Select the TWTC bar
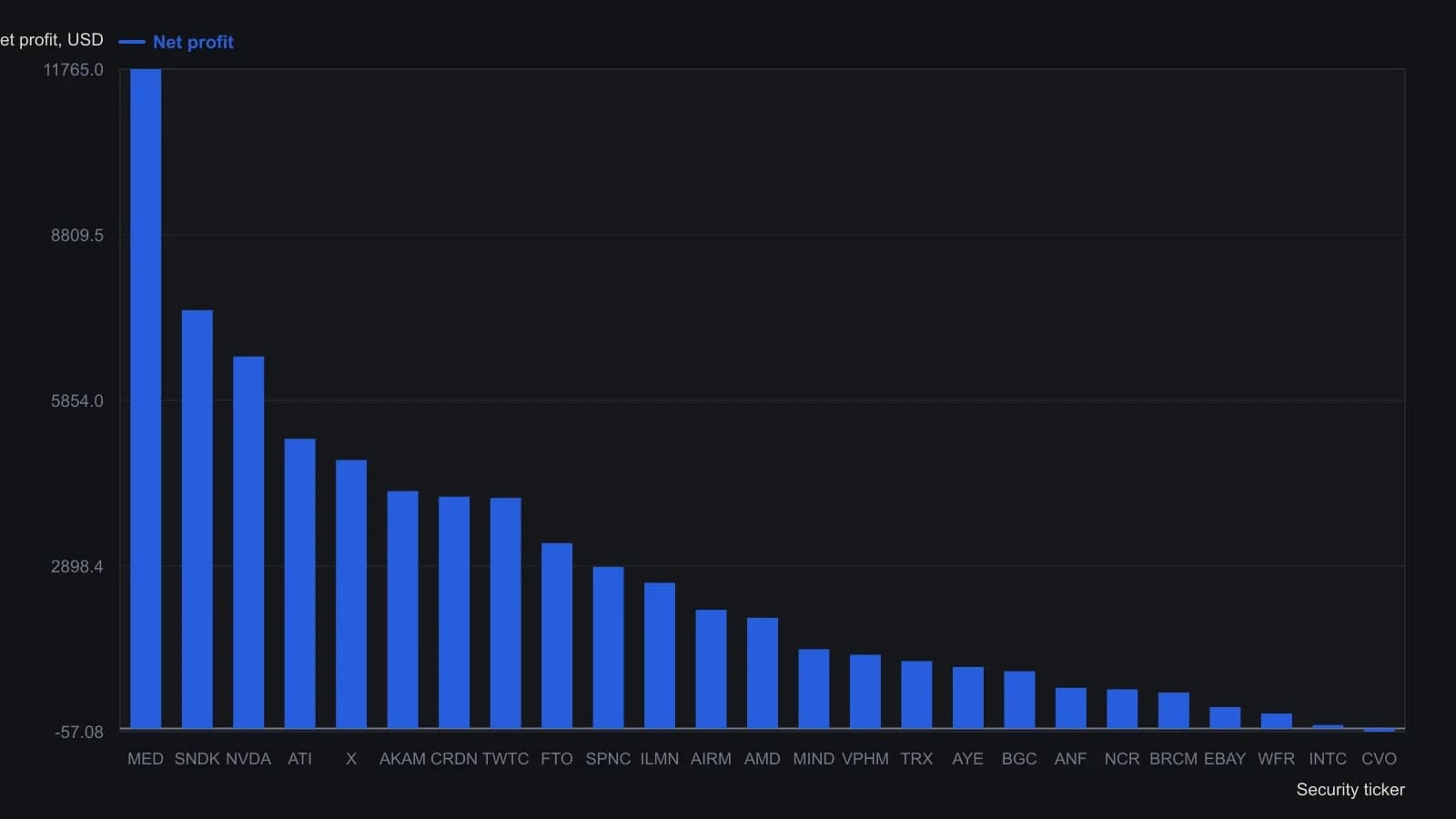The width and height of the screenshot is (1456, 819). (x=506, y=613)
